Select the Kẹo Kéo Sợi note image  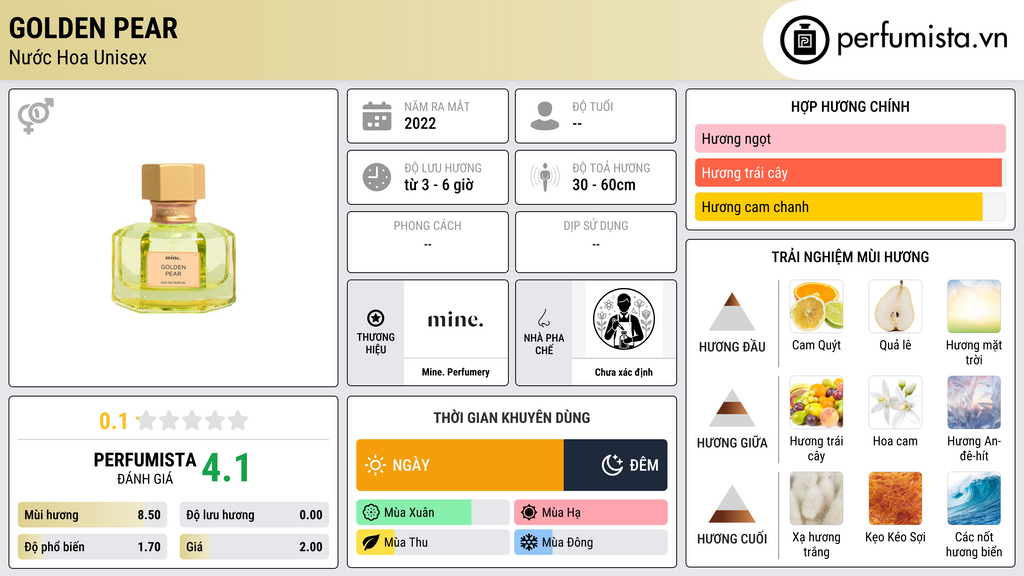pos(895,498)
